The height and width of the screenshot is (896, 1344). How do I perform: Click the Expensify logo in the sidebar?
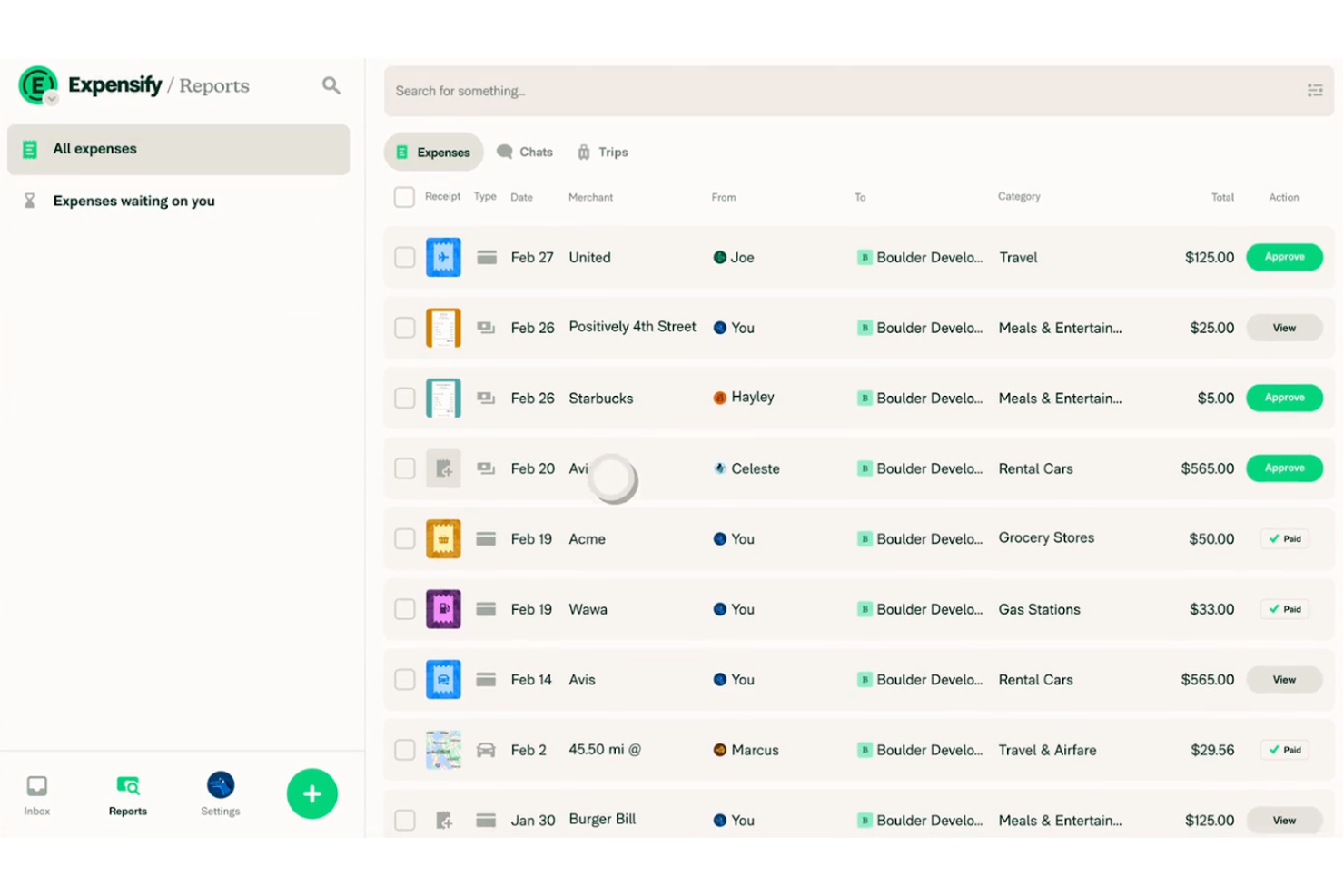pos(37,85)
